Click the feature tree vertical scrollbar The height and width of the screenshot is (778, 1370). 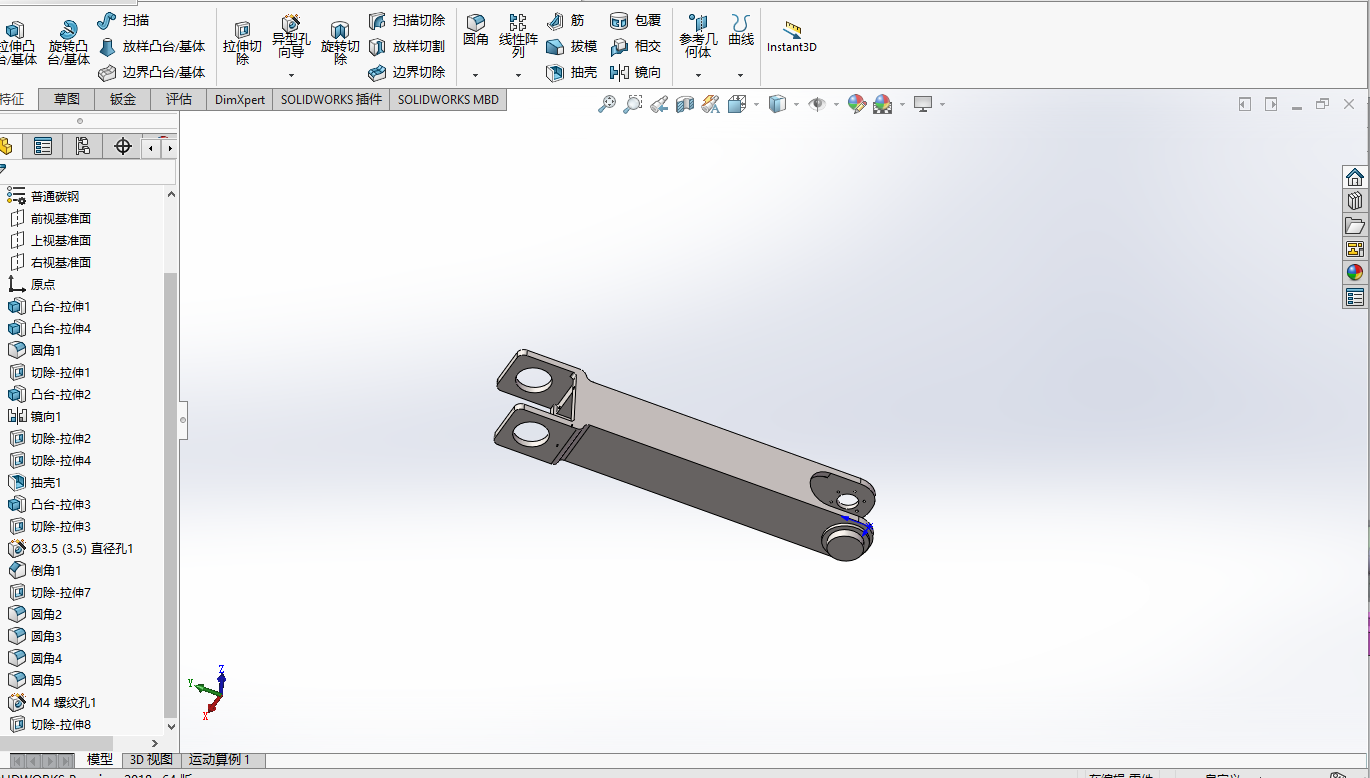pos(170,494)
